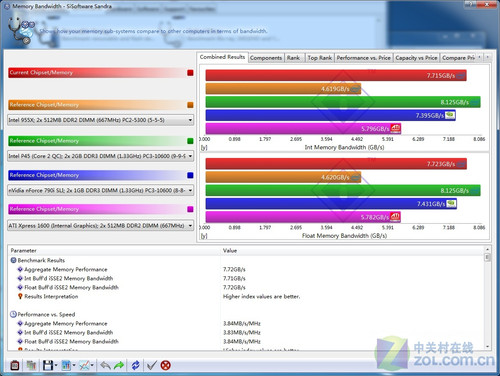
Task: Toggle the orange Reference Chipset/Memory checkbox
Action: tap(190, 105)
